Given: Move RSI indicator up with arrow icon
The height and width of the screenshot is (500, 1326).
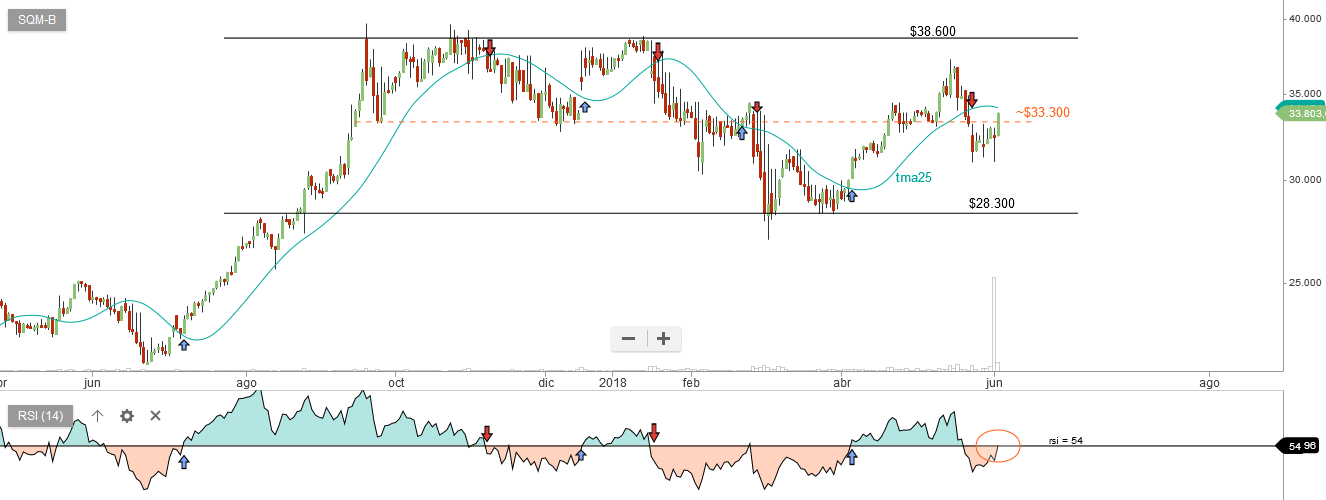Looking at the screenshot, I should (x=97, y=416).
